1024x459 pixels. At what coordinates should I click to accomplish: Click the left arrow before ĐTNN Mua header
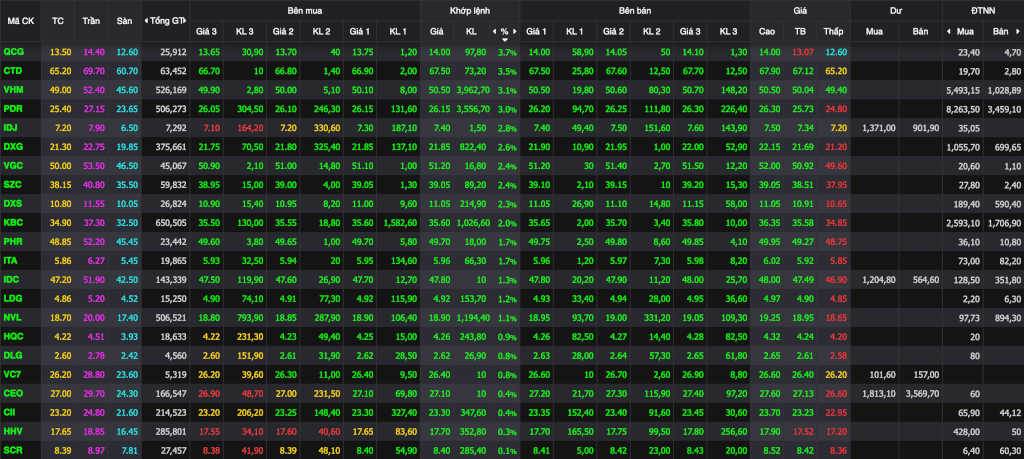click(x=948, y=31)
